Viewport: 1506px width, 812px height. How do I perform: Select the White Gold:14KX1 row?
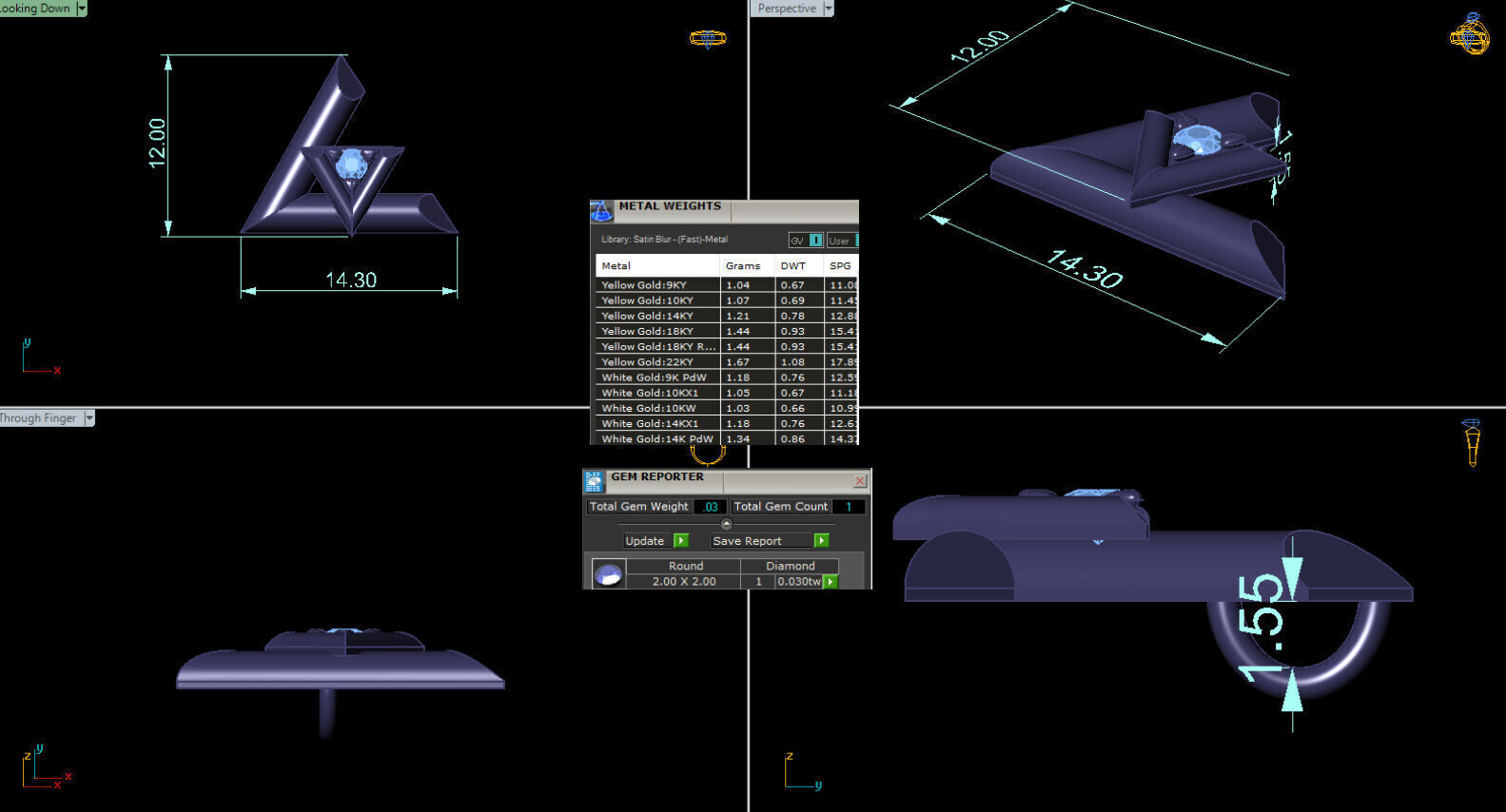click(727, 424)
